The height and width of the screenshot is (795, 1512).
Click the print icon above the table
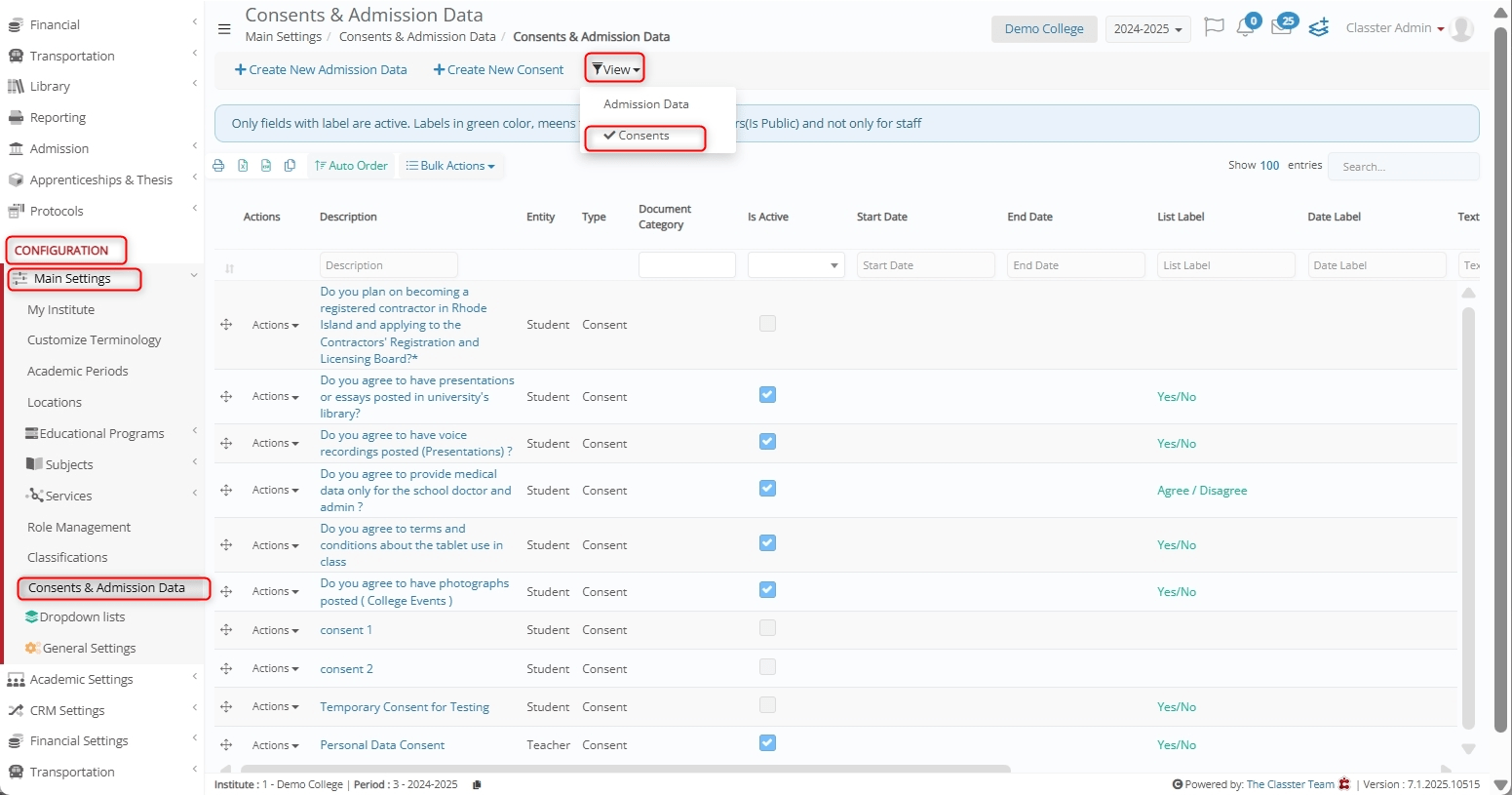coord(218,166)
